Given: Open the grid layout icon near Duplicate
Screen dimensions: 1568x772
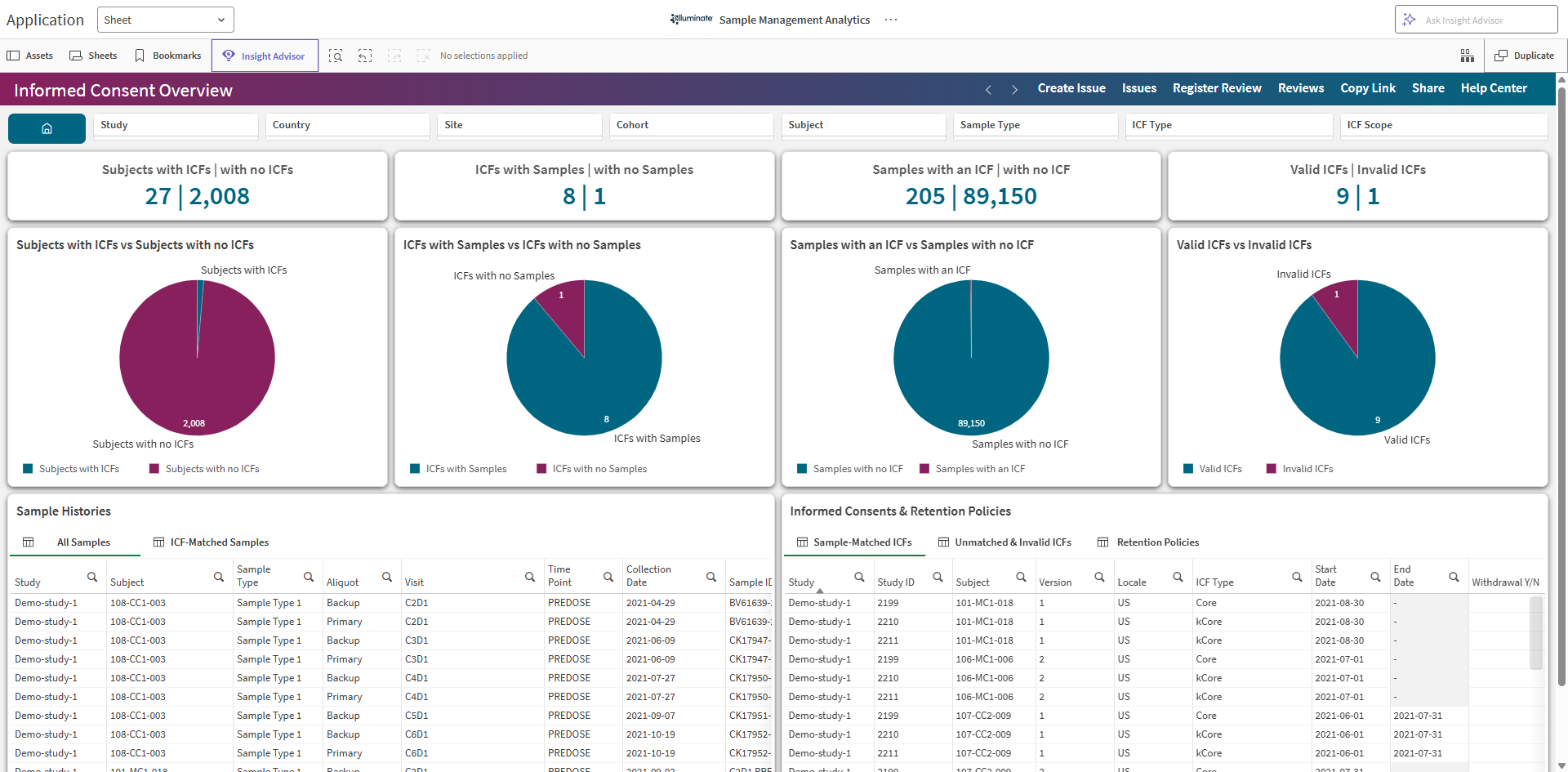Looking at the screenshot, I should click(x=1468, y=56).
